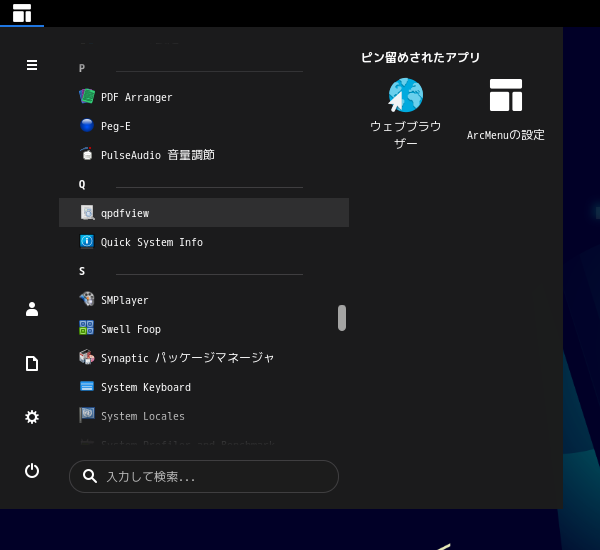Click the 'ArcMenuの設定' pinned label
The width and height of the screenshot is (600, 550).
pyautogui.click(x=505, y=135)
